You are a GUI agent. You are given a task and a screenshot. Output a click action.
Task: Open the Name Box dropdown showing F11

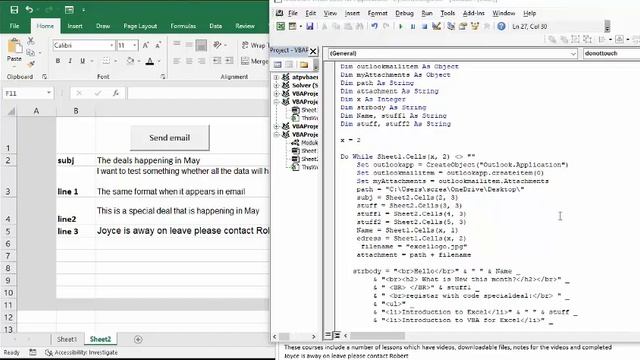(x=49, y=93)
